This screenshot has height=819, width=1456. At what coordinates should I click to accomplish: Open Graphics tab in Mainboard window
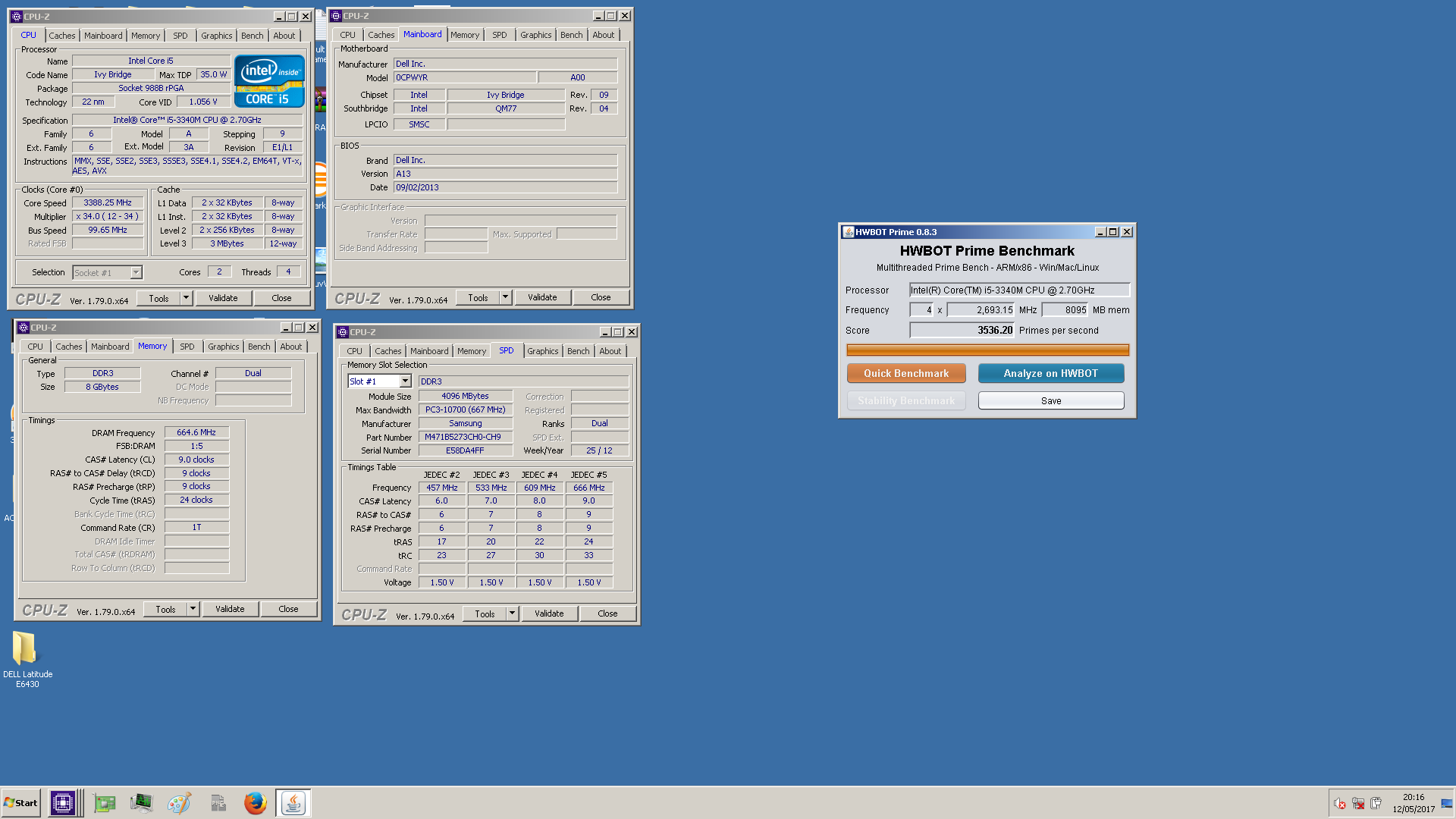[x=536, y=35]
